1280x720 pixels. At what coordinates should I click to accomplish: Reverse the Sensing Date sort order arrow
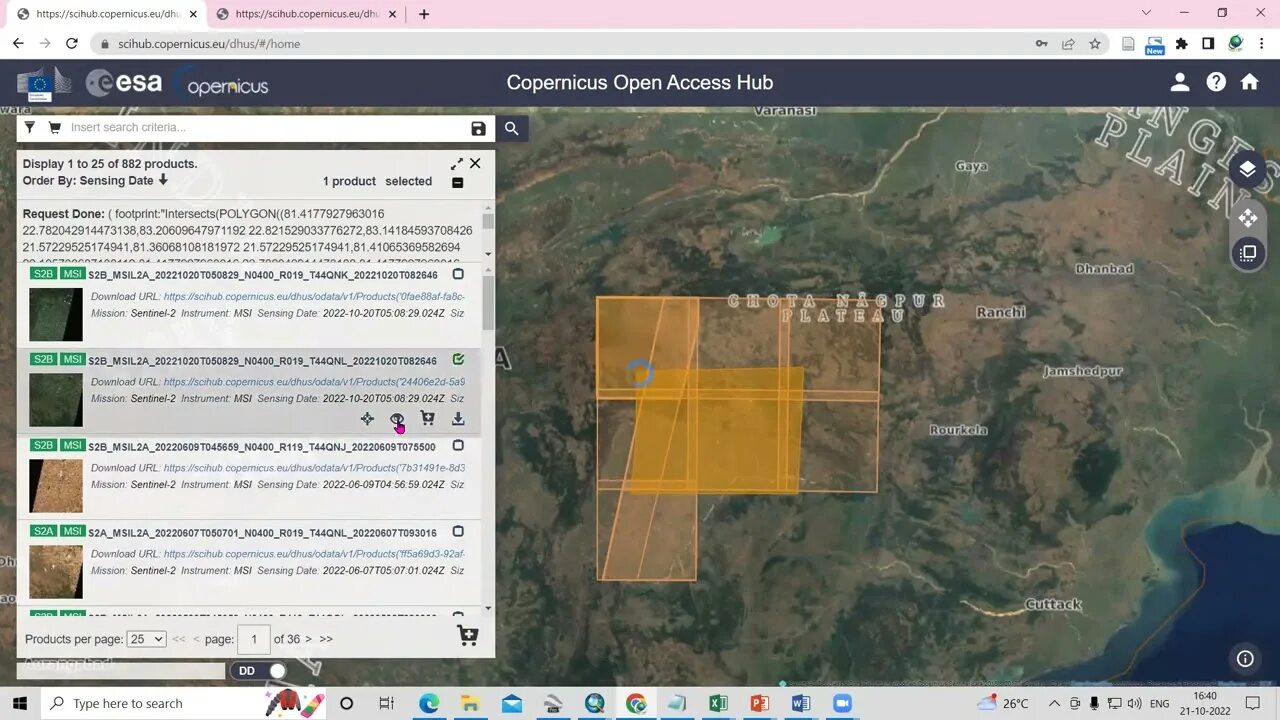click(163, 180)
